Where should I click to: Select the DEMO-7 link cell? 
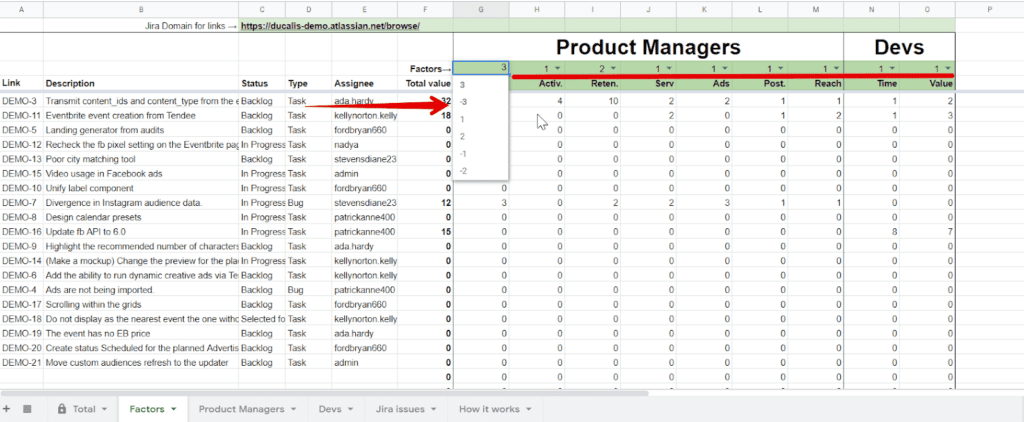coord(20,203)
